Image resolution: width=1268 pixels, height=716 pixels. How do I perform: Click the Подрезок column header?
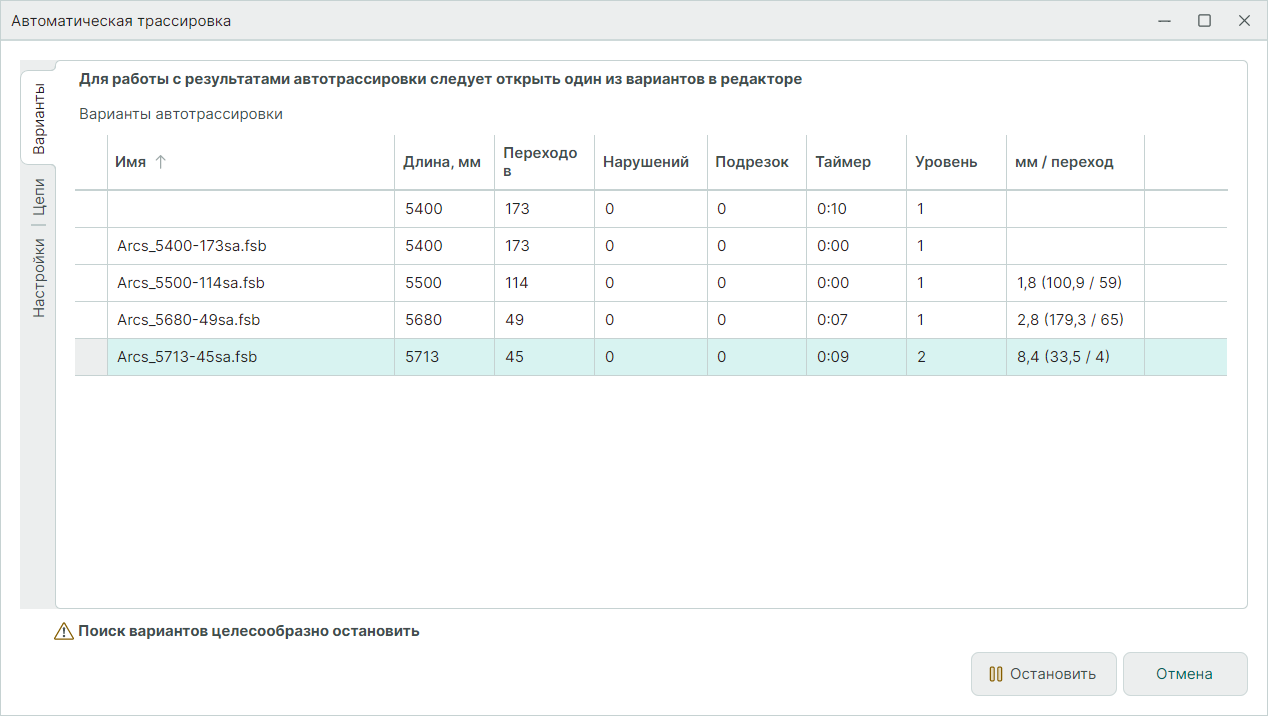[751, 162]
